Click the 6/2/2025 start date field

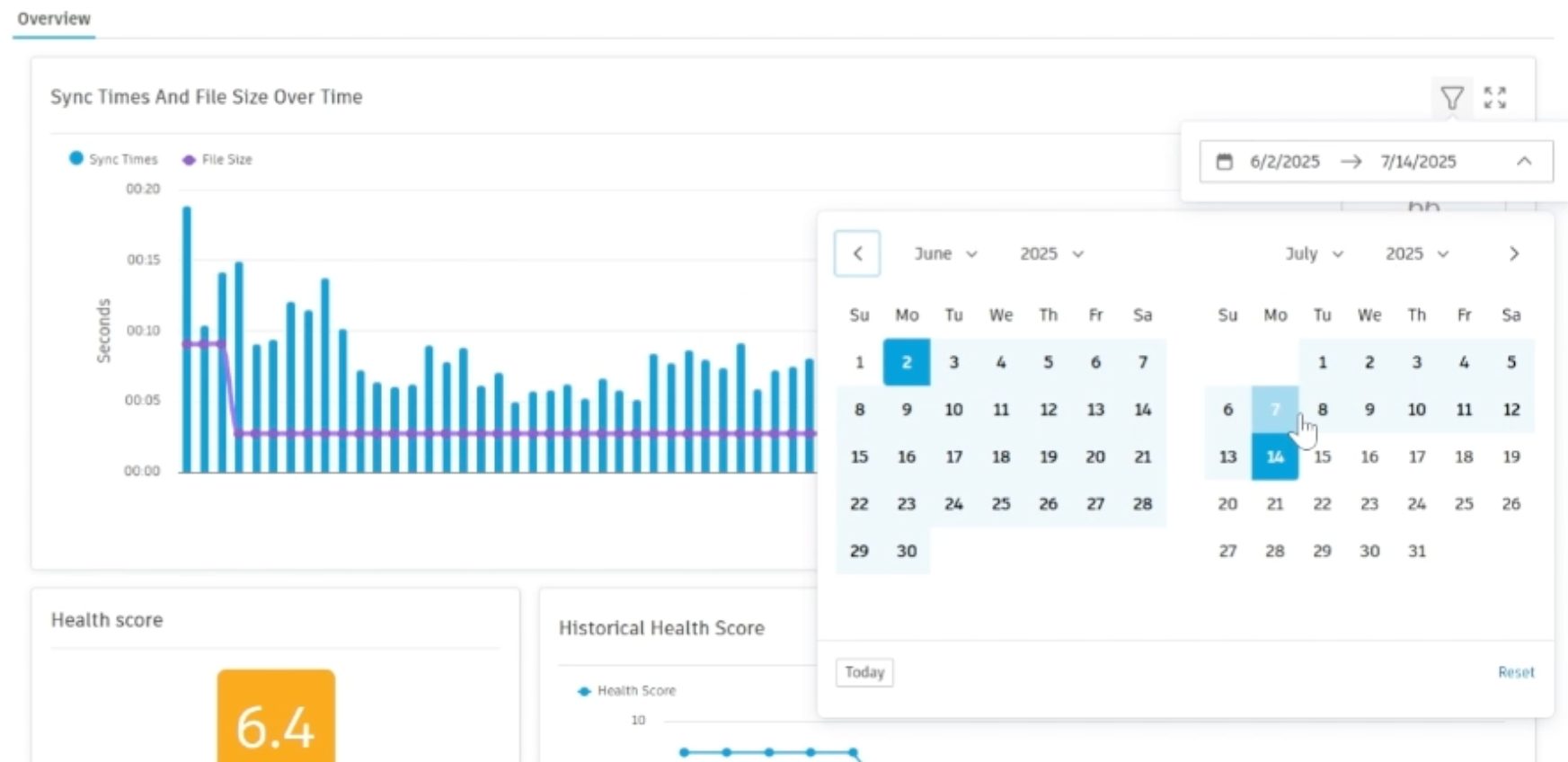click(1284, 162)
